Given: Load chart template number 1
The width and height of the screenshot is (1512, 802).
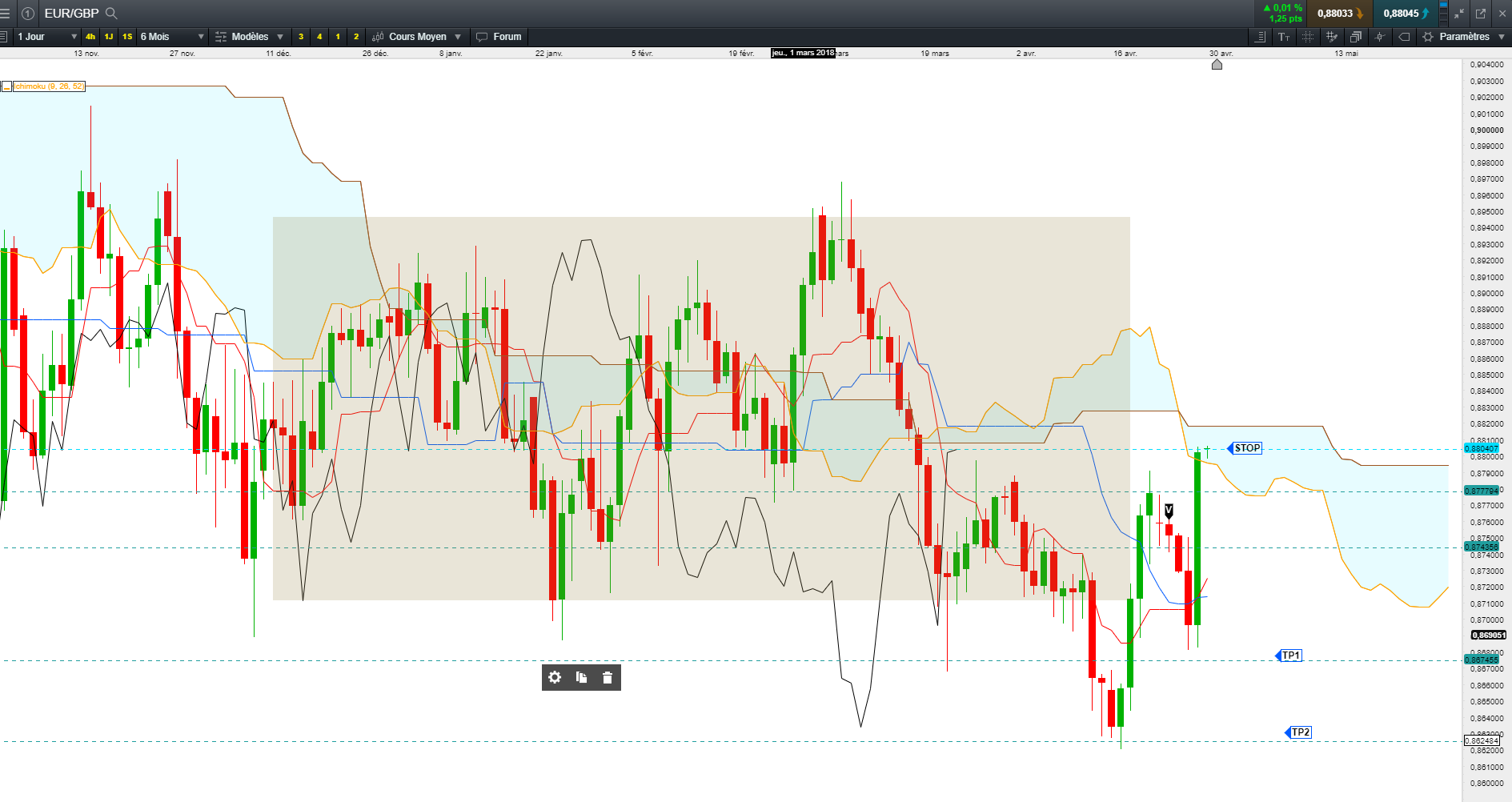Looking at the screenshot, I should (x=338, y=37).
